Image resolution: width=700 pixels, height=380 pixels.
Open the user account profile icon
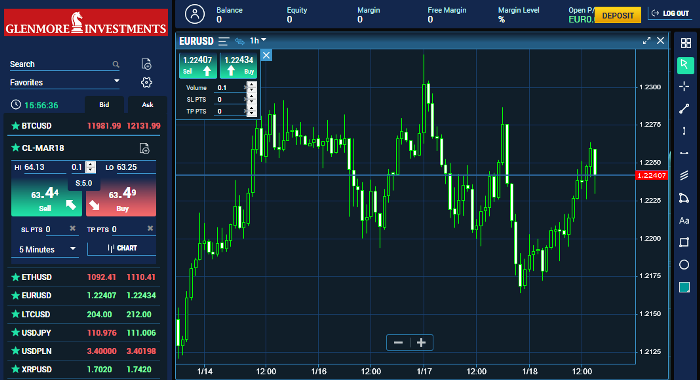(195, 14)
